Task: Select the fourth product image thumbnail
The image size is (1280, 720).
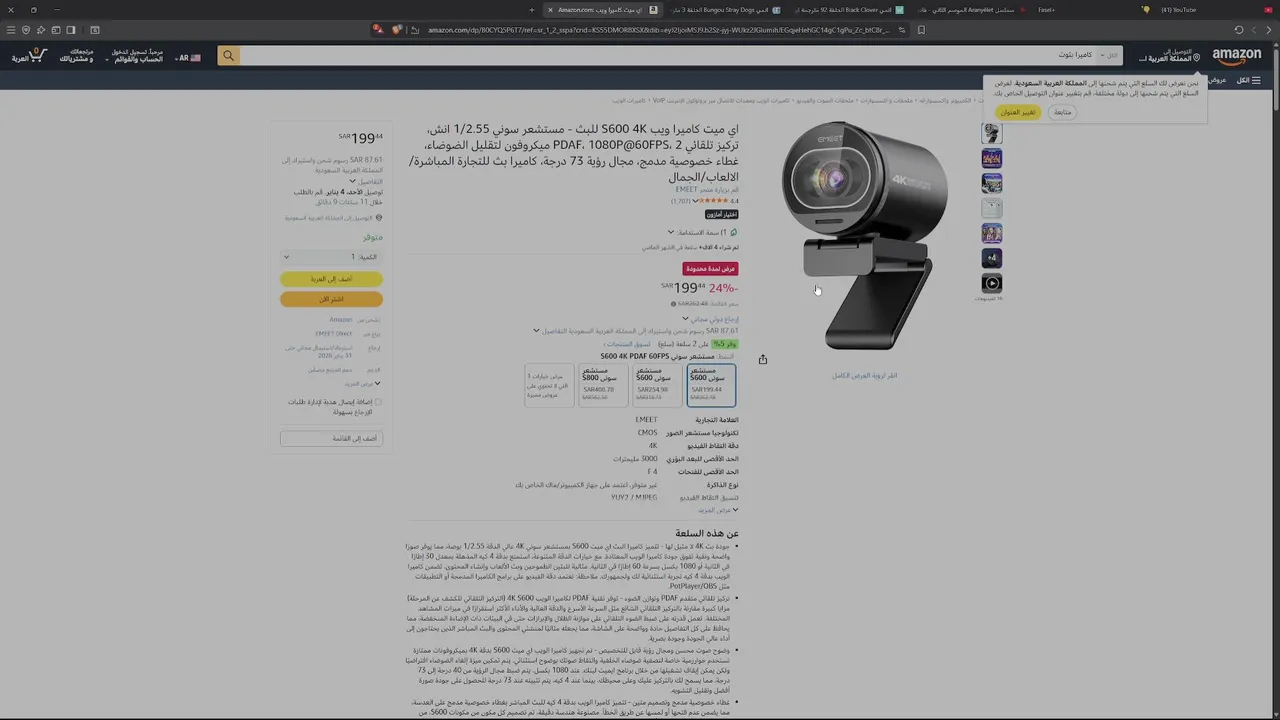Action: pyautogui.click(x=991, y=208)
